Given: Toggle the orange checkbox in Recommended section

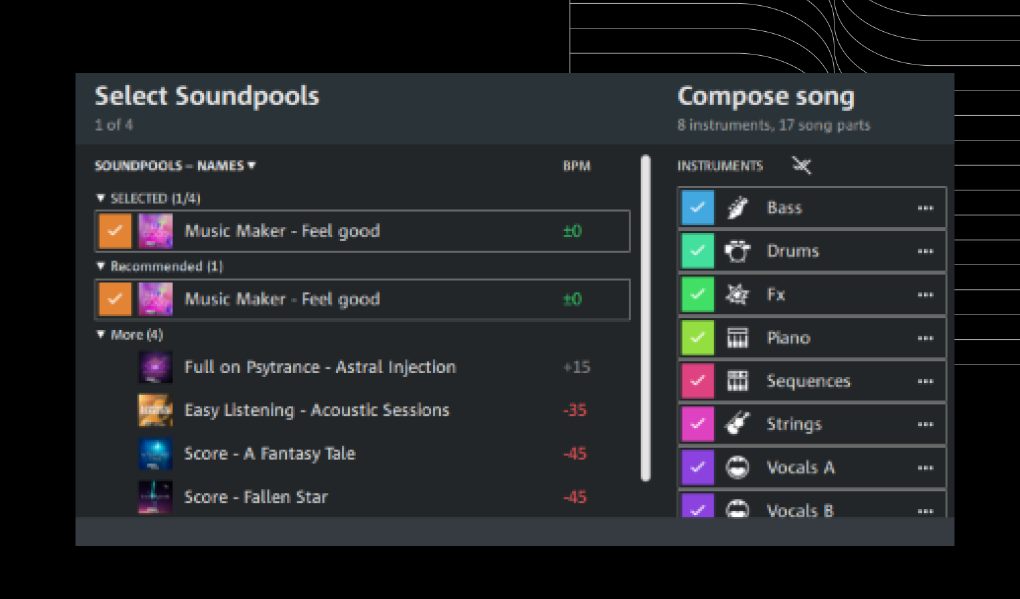Looking at the screenshot, I should click(x=115, y=299).
